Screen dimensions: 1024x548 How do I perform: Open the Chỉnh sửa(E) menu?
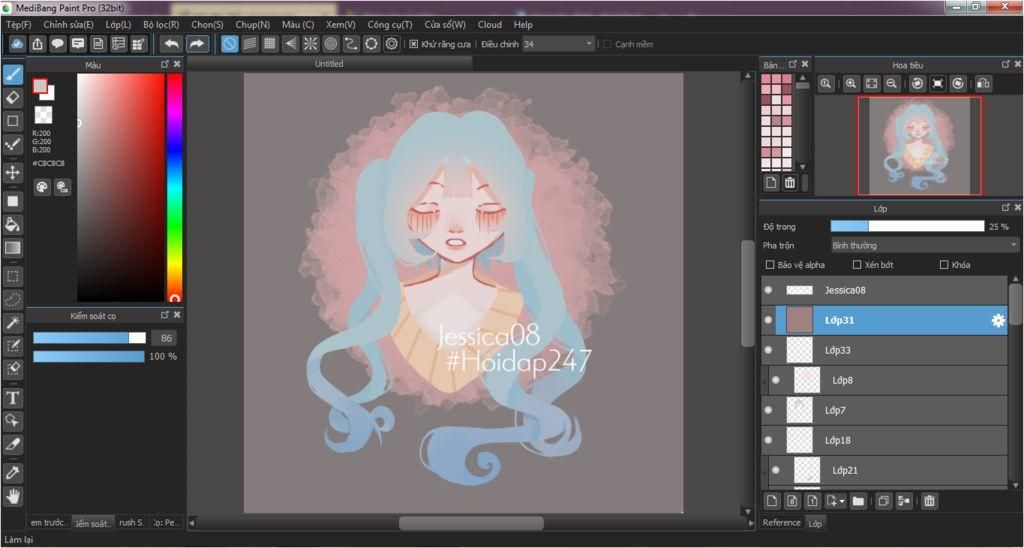[x=69, y=24]
